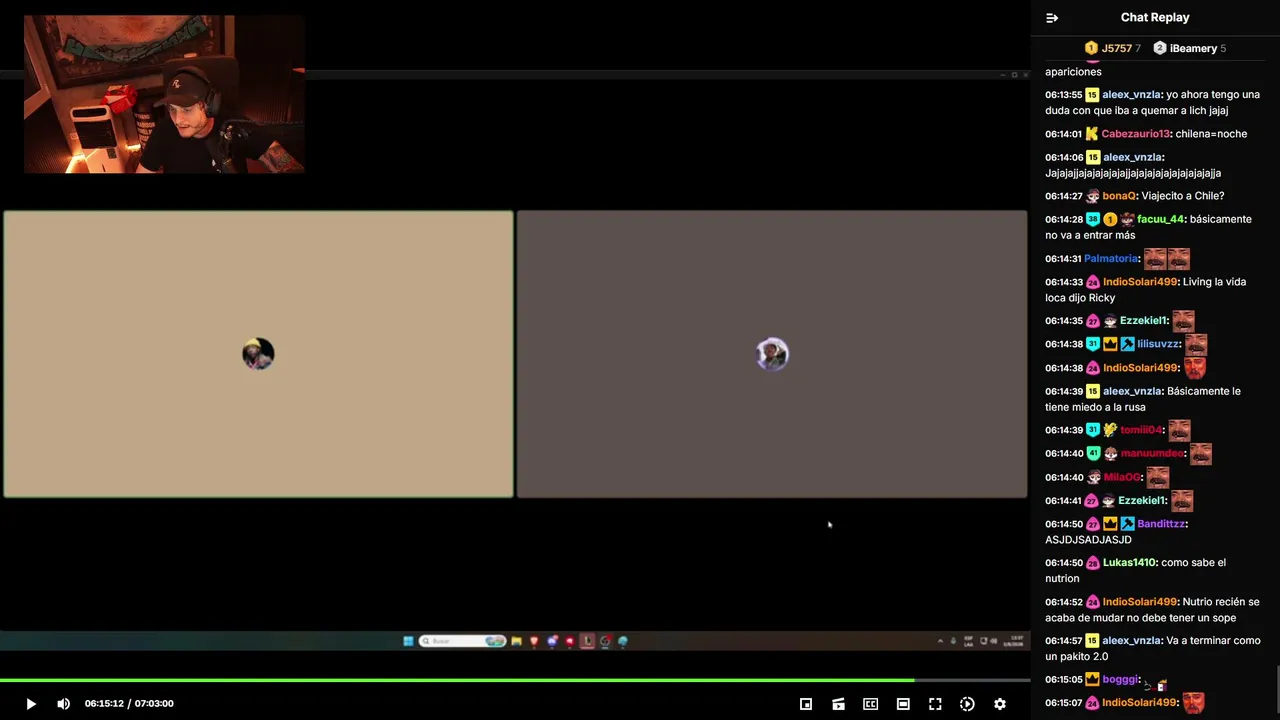
Task: Open File Explorer from the taskbar
Action: tap(516, 641)
